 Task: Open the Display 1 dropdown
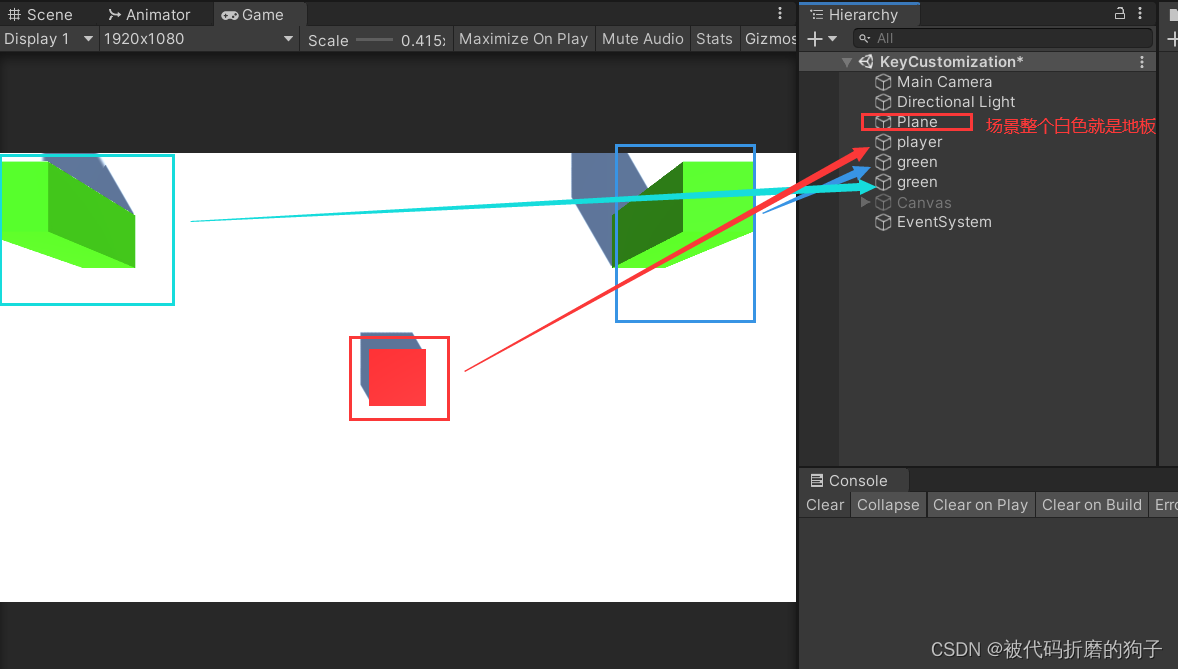pos(49,38)
